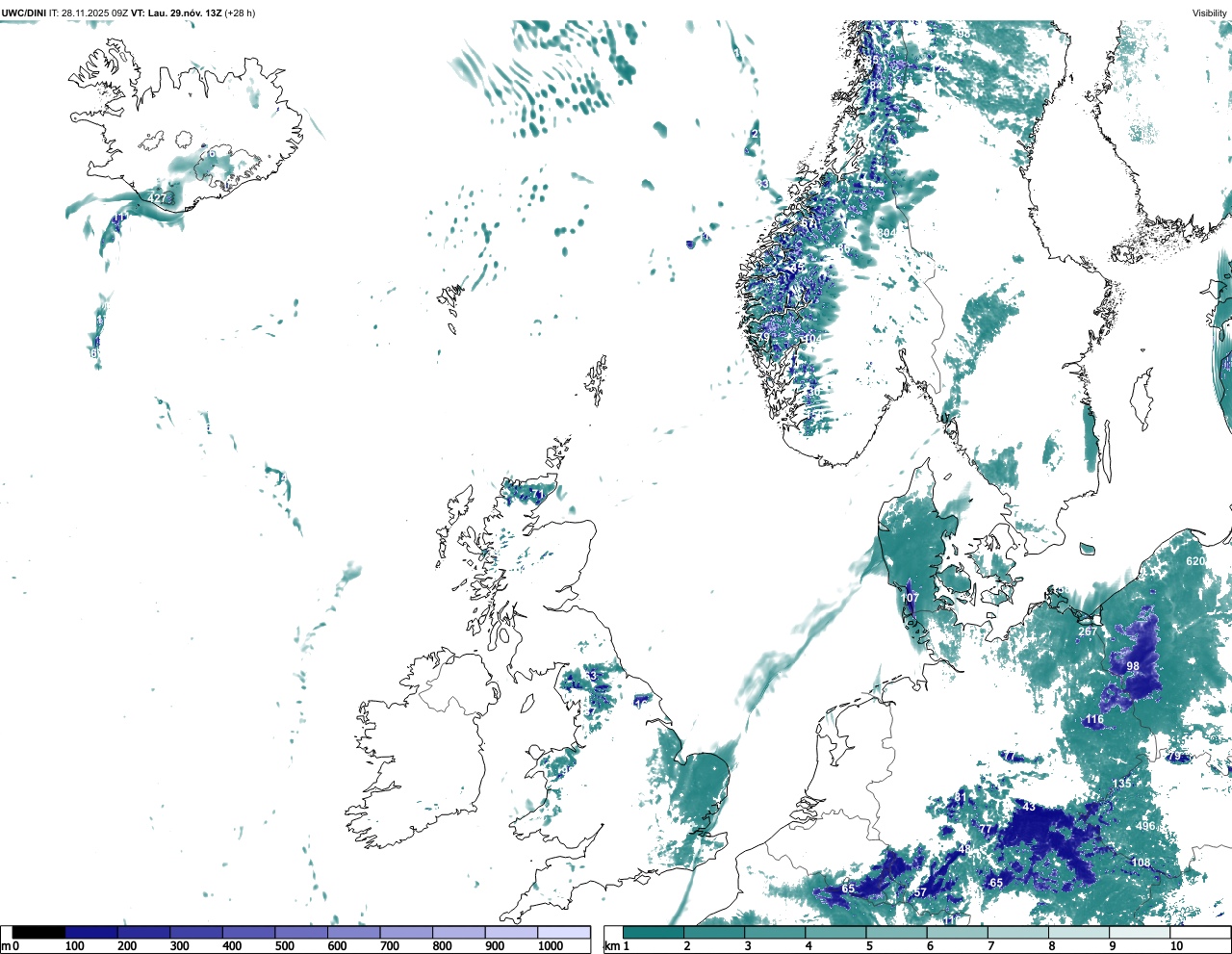1232x954 pixels.
Task: Click the black 0–100 m legend swatch
Action: (38, 932)
